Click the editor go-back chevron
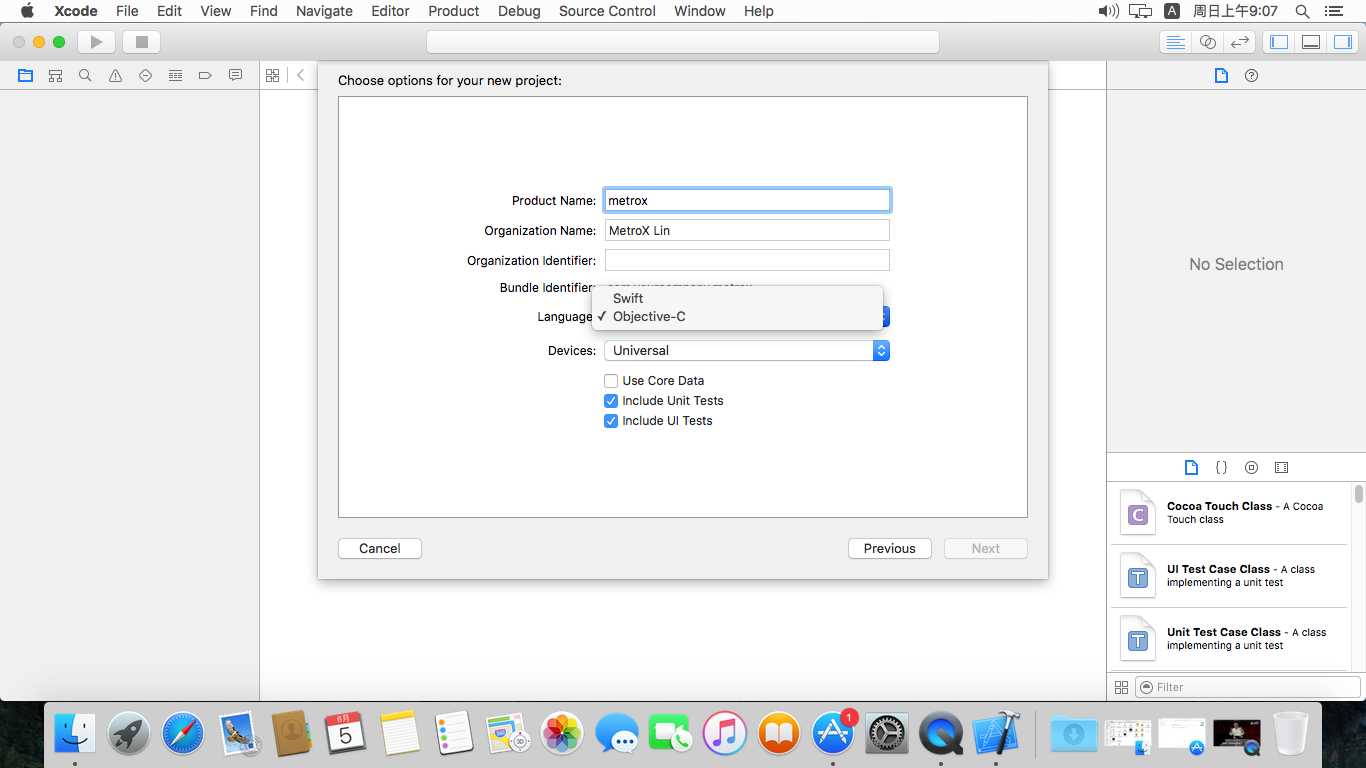The width and height of the screenshot is (1366, 768). pos(301,75)
